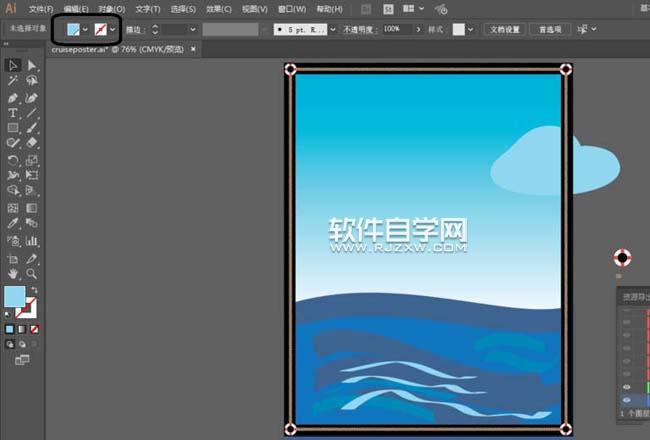Select the Paintbrush tool
650x440 pixels.
[x=32, y=128]
